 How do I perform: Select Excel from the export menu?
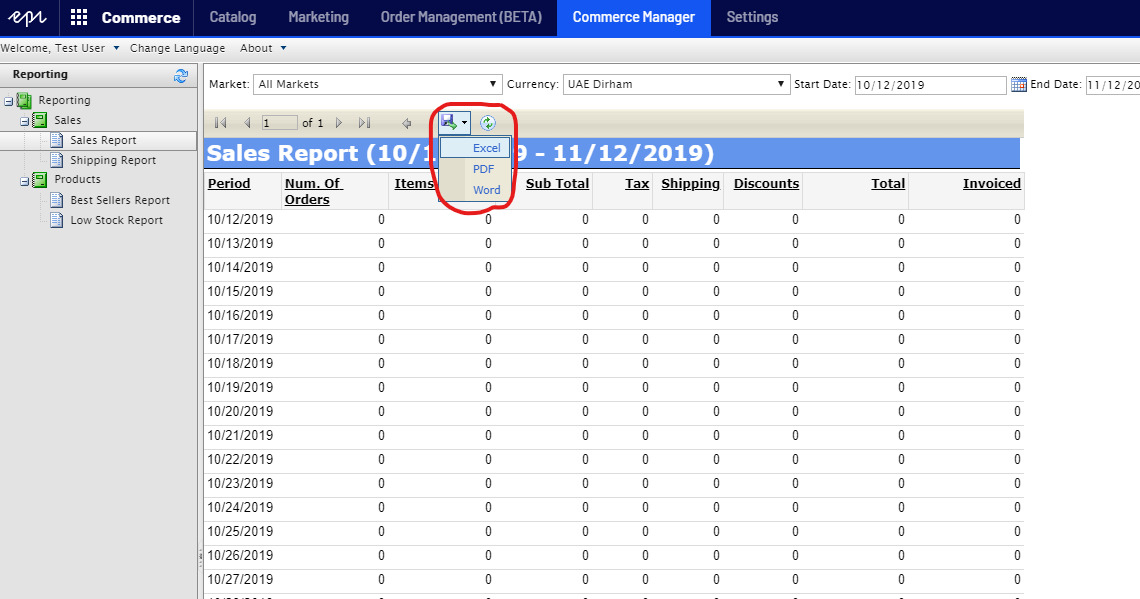(486, 148)
